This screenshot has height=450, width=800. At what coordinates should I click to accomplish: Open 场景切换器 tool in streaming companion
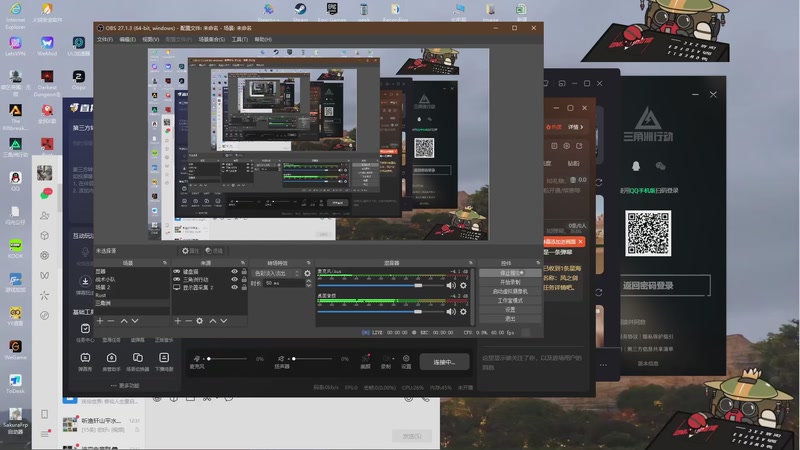pos(138,361)
